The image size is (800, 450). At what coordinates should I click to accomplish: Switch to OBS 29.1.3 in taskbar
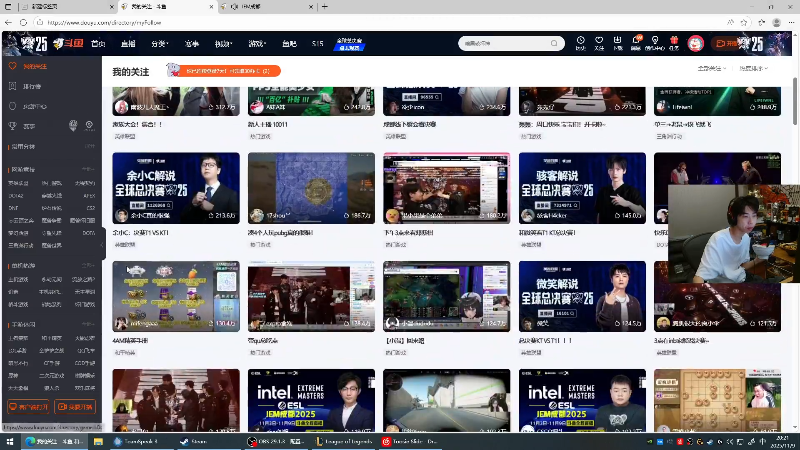[276, 441]
